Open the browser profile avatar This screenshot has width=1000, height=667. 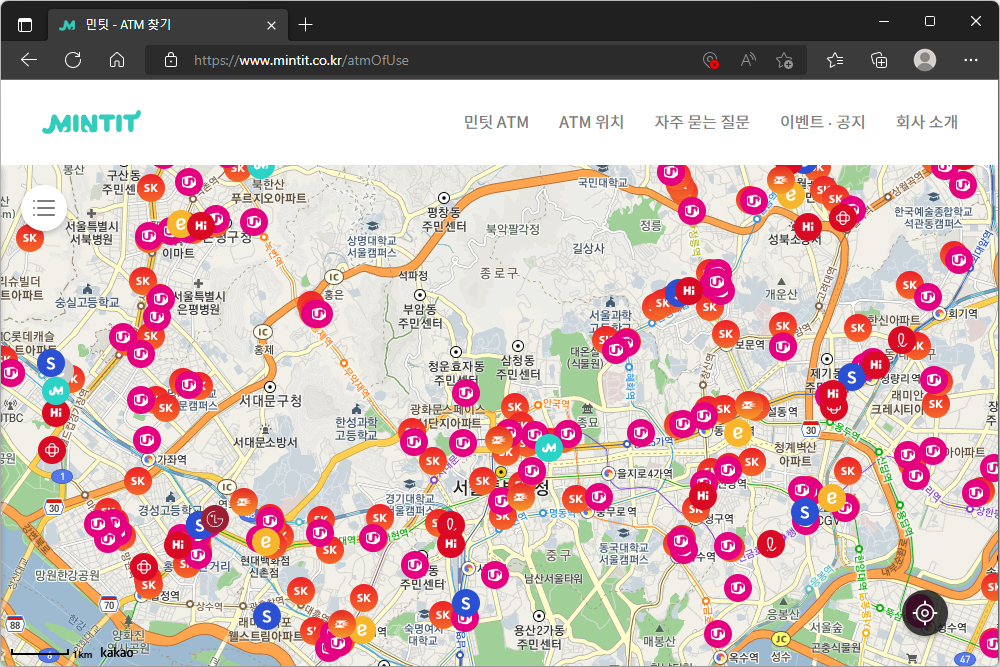(925, 60)
